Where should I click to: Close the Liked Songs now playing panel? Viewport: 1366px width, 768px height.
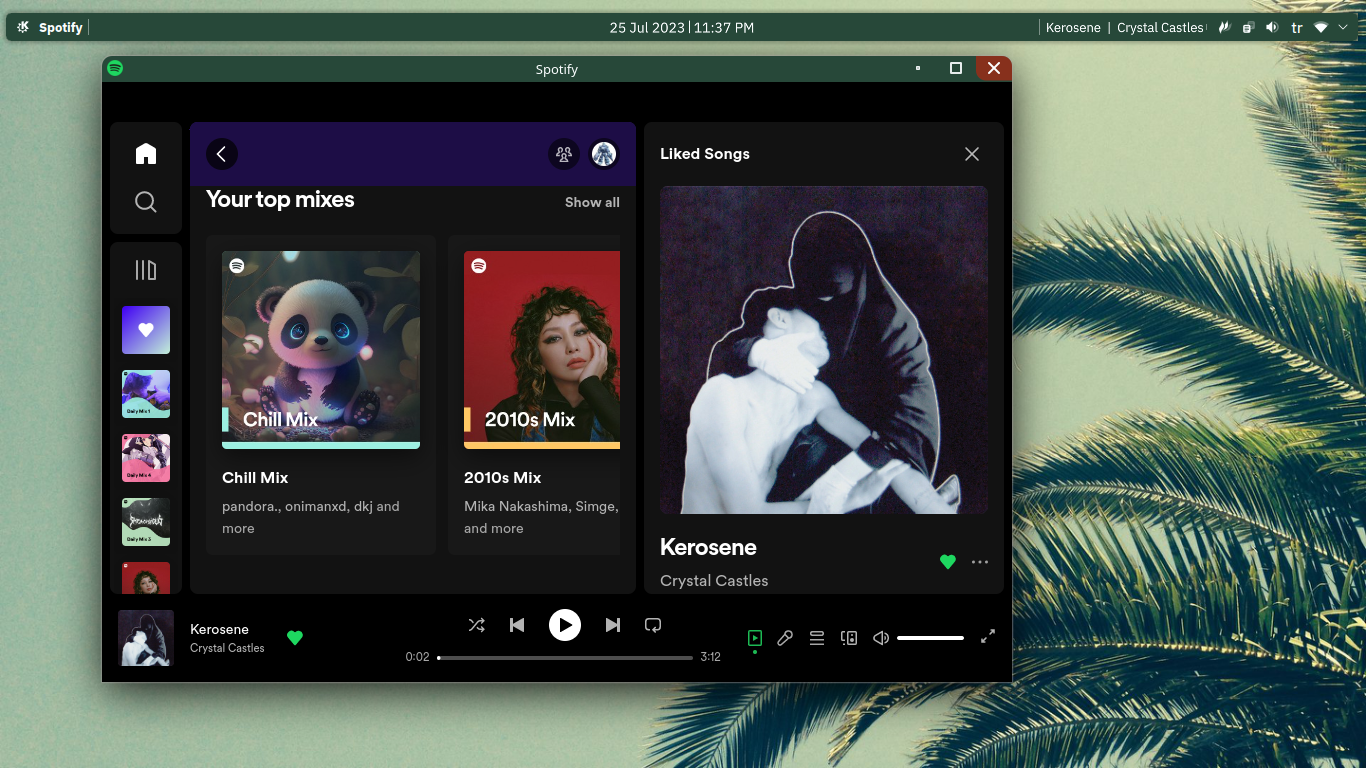(x=972, y=154)
